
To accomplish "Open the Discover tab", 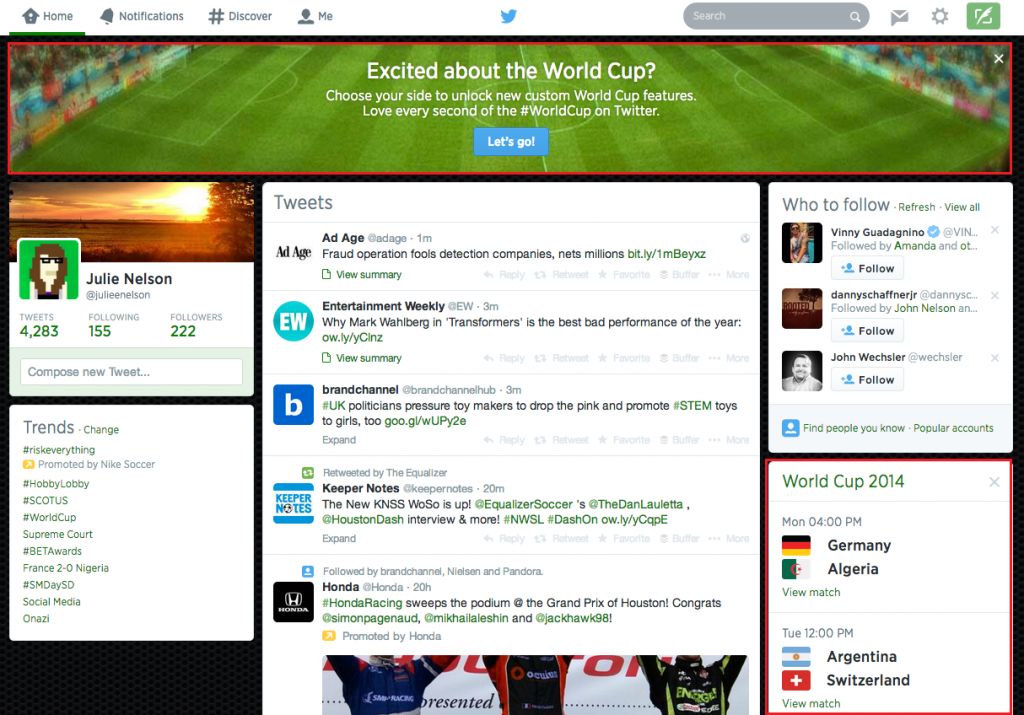I will click(240, 16).
